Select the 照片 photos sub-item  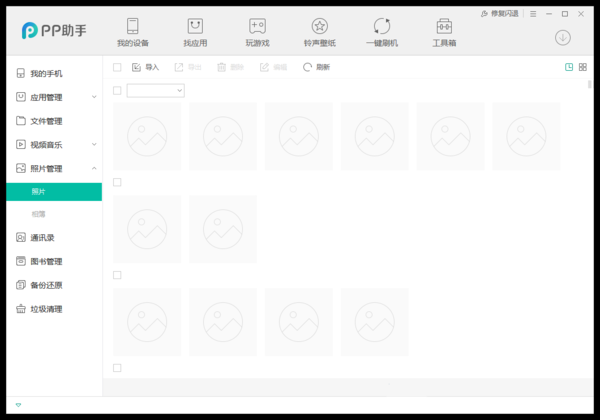[x=54, y=192]
